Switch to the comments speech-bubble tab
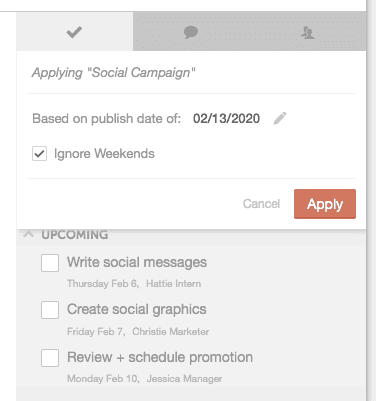Viewport: 376px width, 401px height. (x=191, y=33)
